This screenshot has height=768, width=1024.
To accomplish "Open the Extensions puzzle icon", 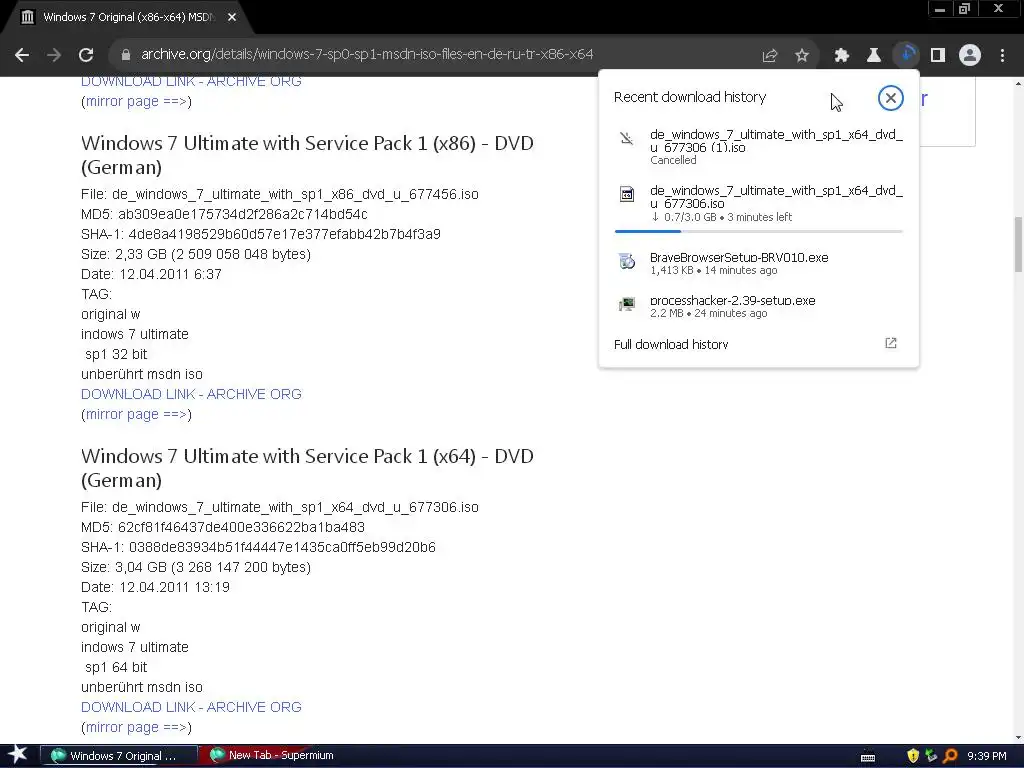I will click(841, 56).
